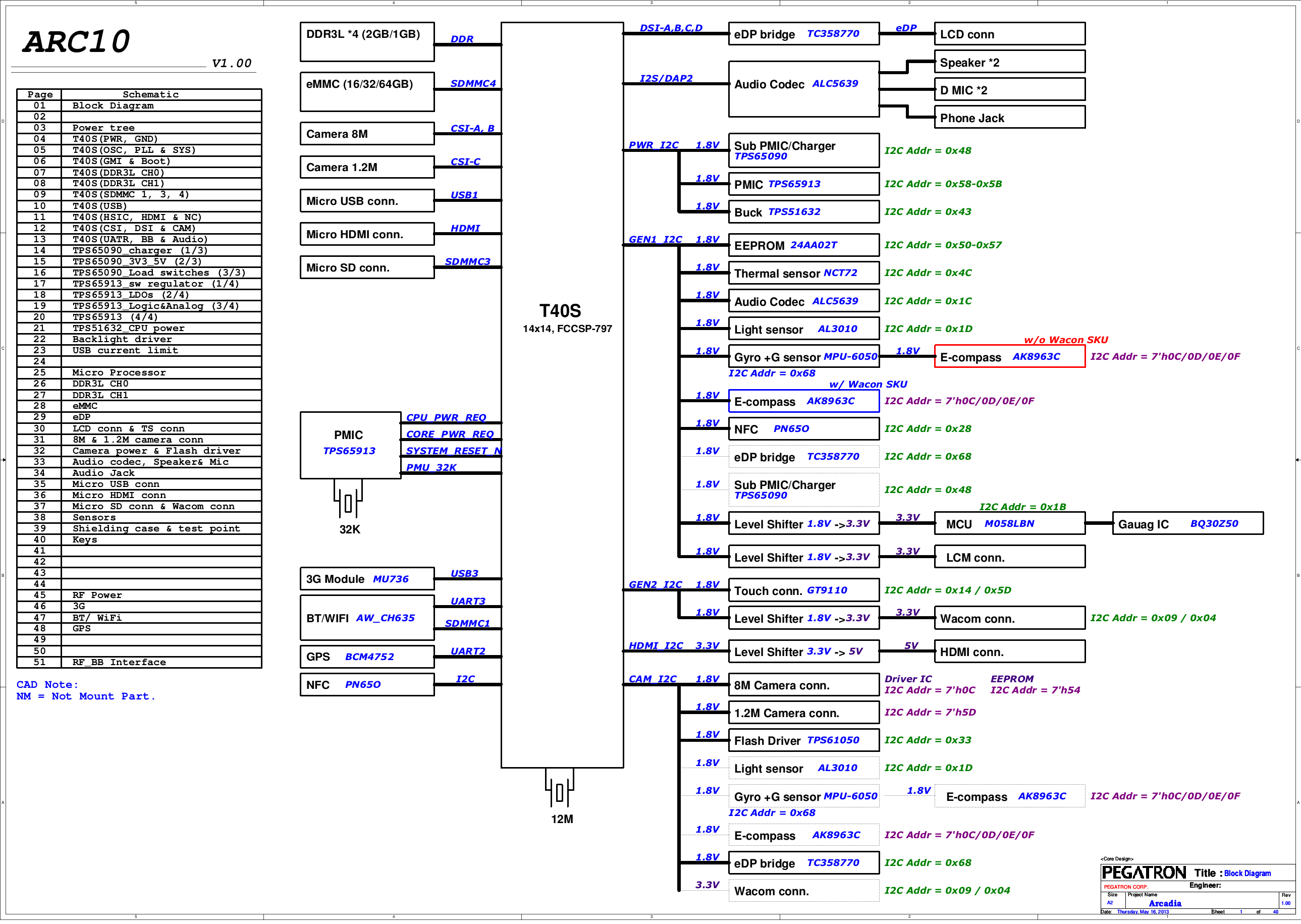Select the Camera 1.2M block
The width and height of the screenshot is (1301, 924).
point(367,167)
